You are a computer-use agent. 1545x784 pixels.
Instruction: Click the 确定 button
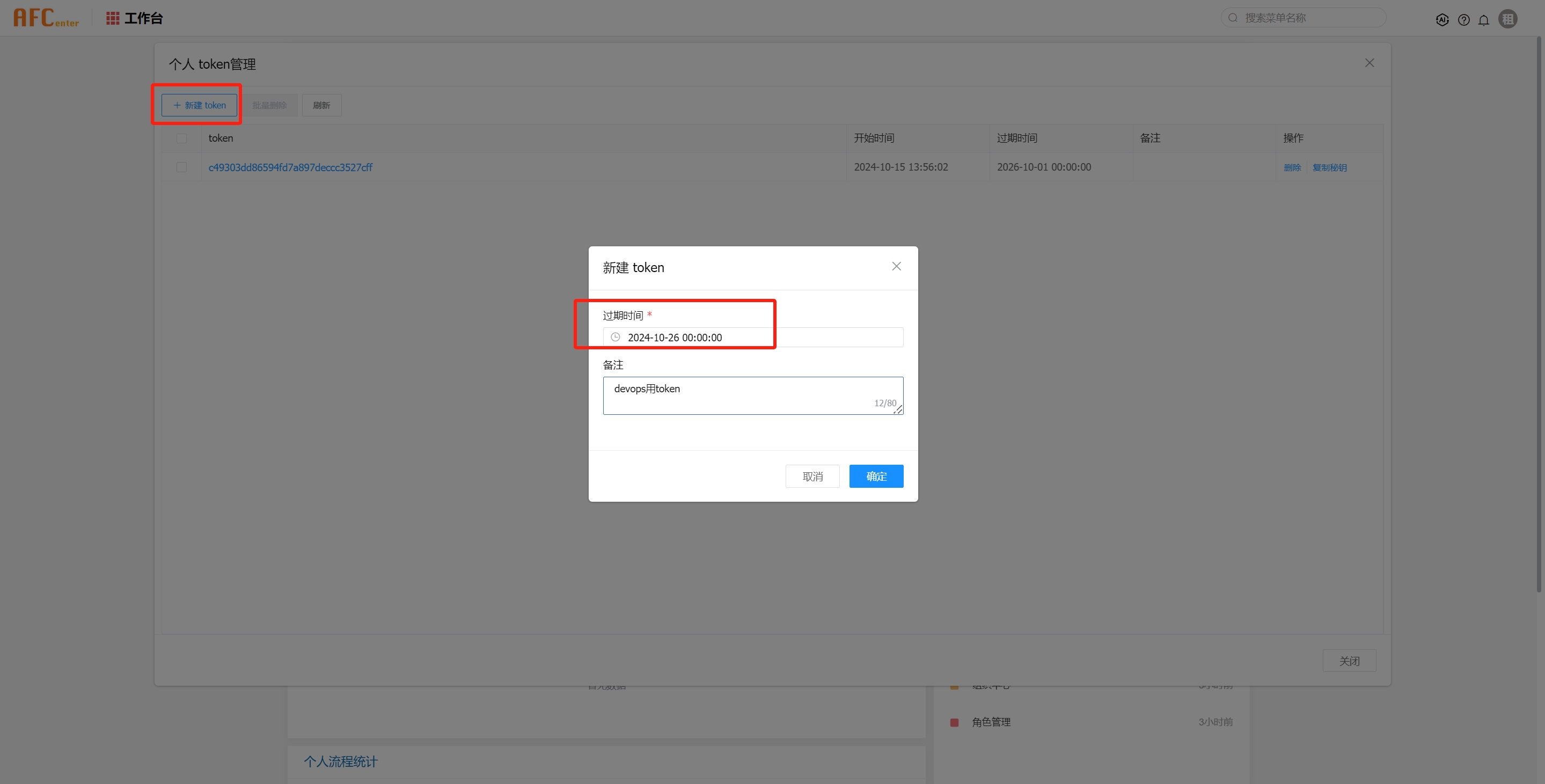[876, 477]
